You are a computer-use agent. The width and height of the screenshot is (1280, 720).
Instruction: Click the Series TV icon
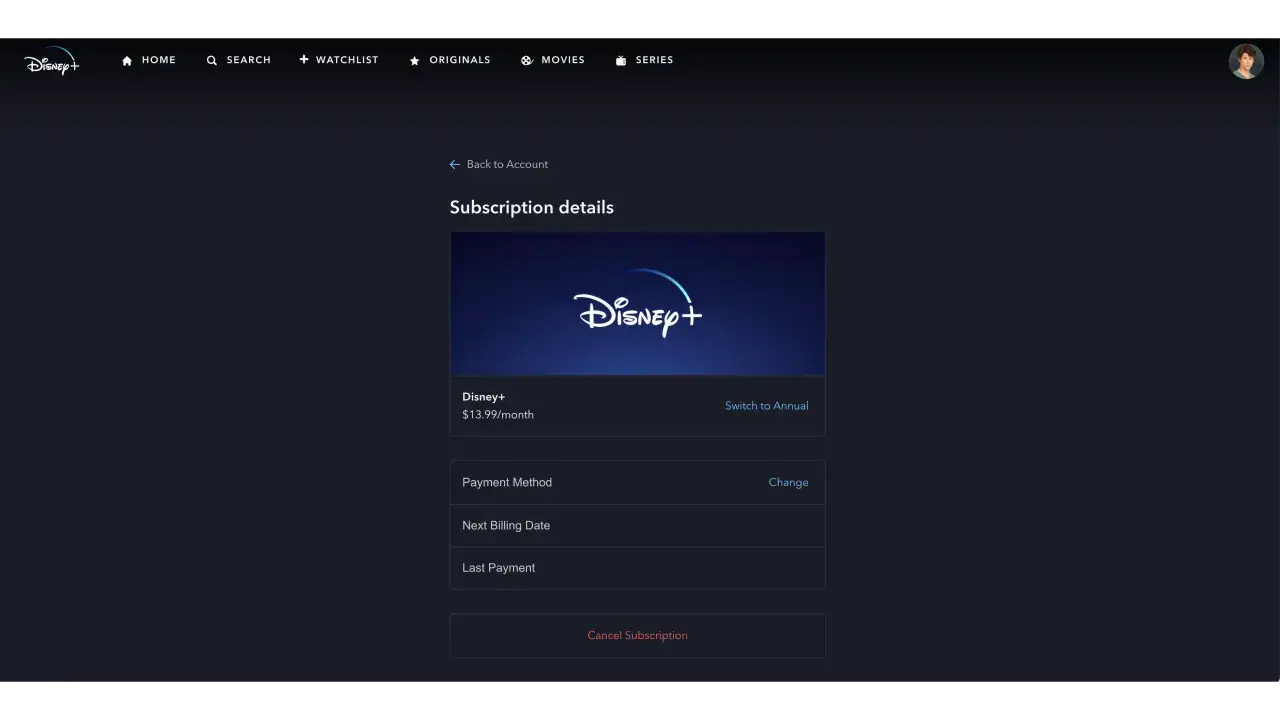tap(621, 61)
